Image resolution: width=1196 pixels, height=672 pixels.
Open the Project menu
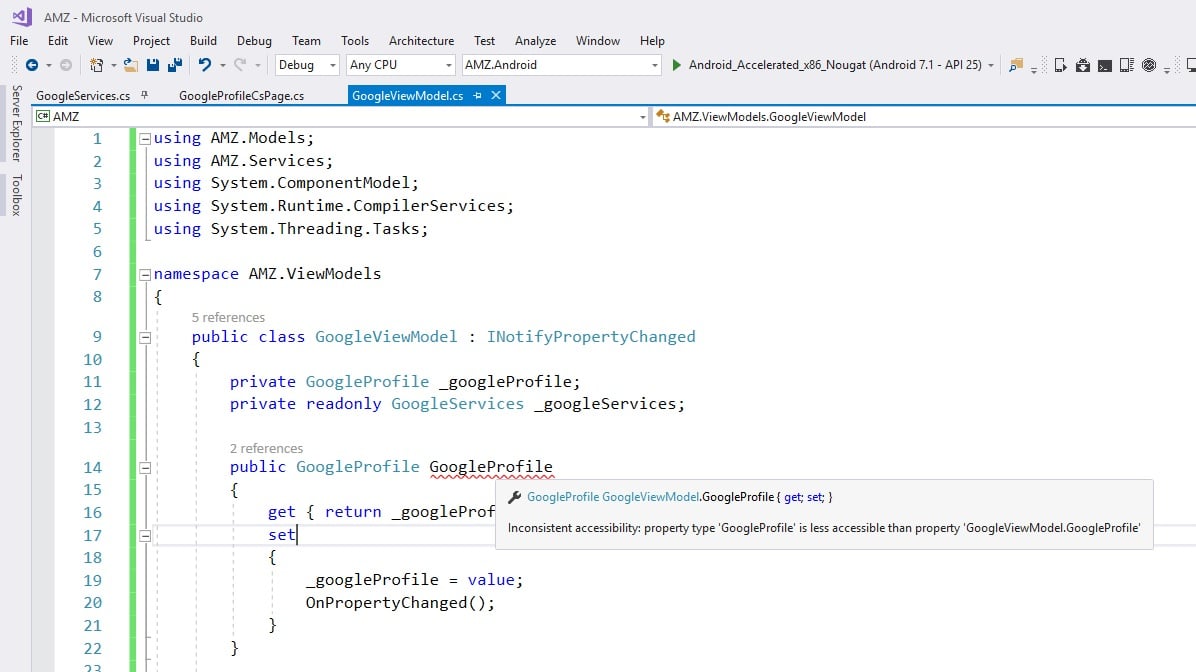tap(151, 41)
